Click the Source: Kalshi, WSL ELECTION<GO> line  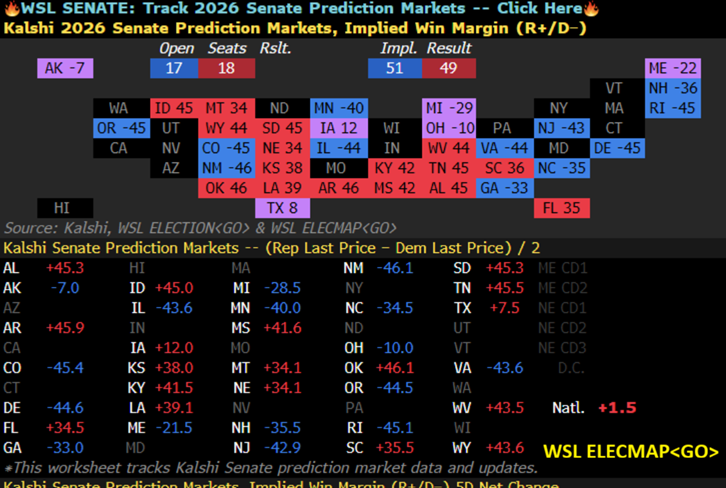tap(200, 228)
